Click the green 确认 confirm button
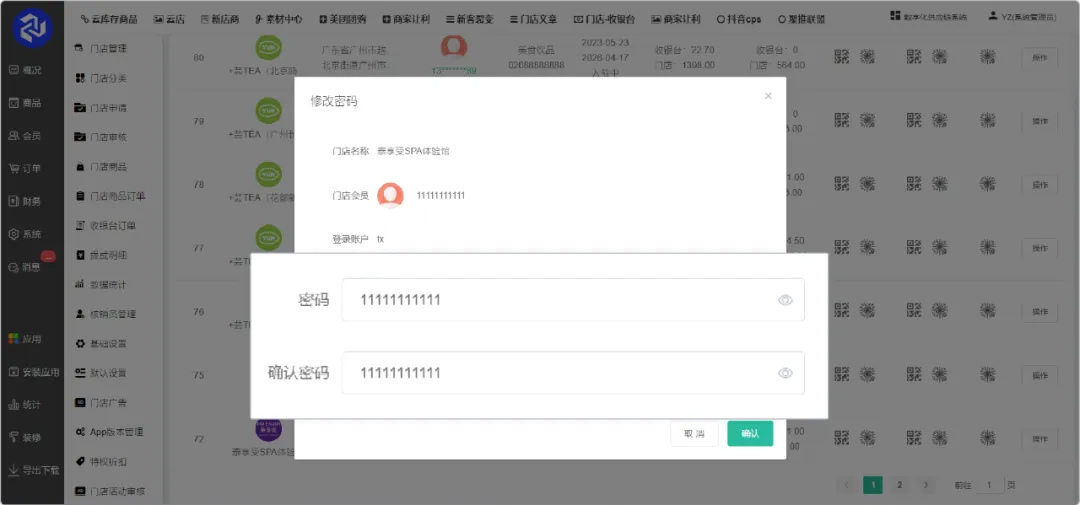Viewport: 1080px width, 505px height. [750, 433]
